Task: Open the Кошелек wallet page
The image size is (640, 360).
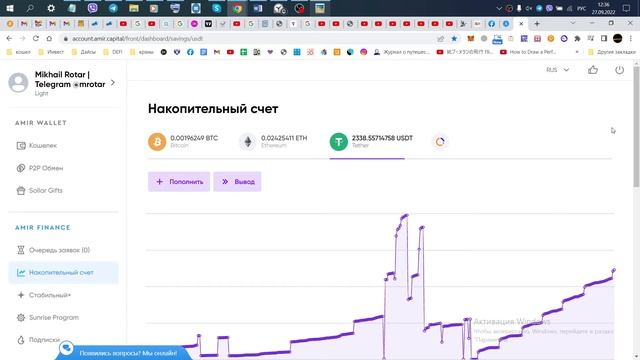Action: [x=37, y=145]
